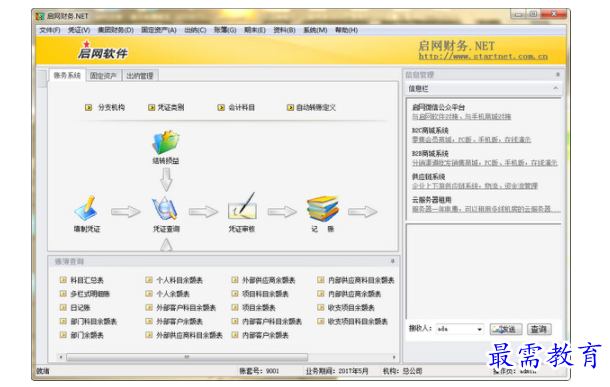Open the 启网微信公众平台 description link

click(x=461, y=117)
